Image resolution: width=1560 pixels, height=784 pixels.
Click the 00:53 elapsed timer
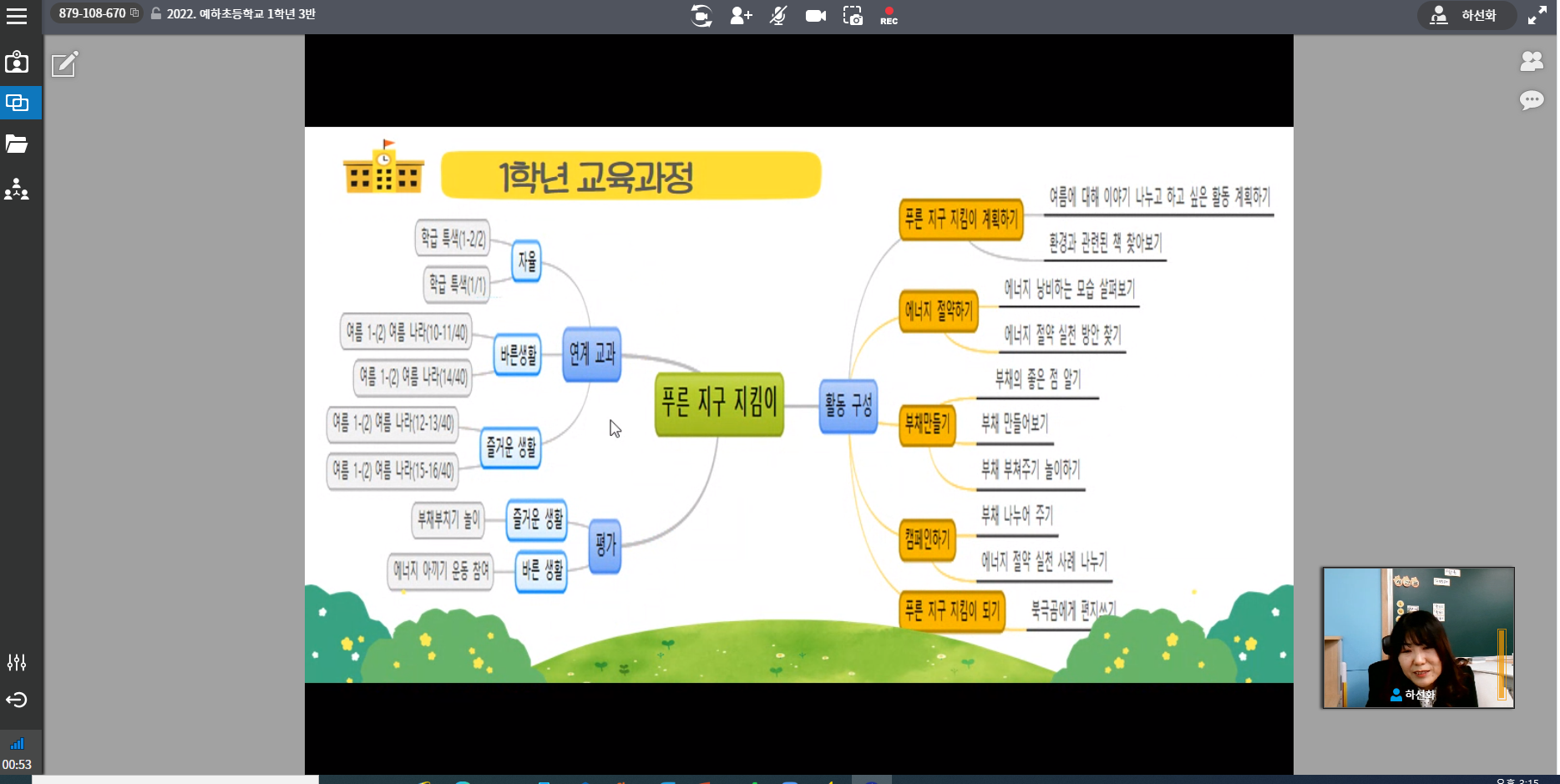coord(17,764)
